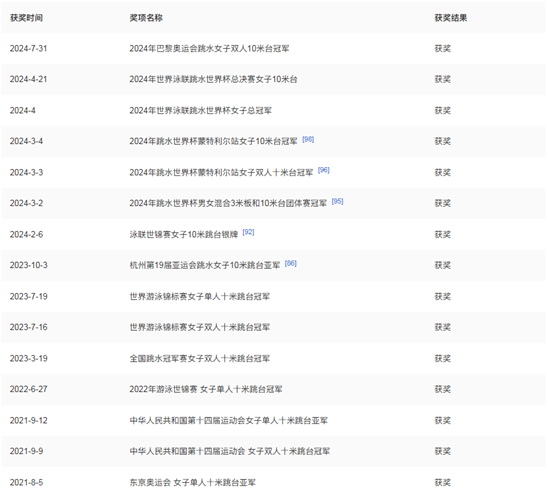Click 获奖 result in the 2024-2-6 row
548x496 pixels.
point(442,234)
